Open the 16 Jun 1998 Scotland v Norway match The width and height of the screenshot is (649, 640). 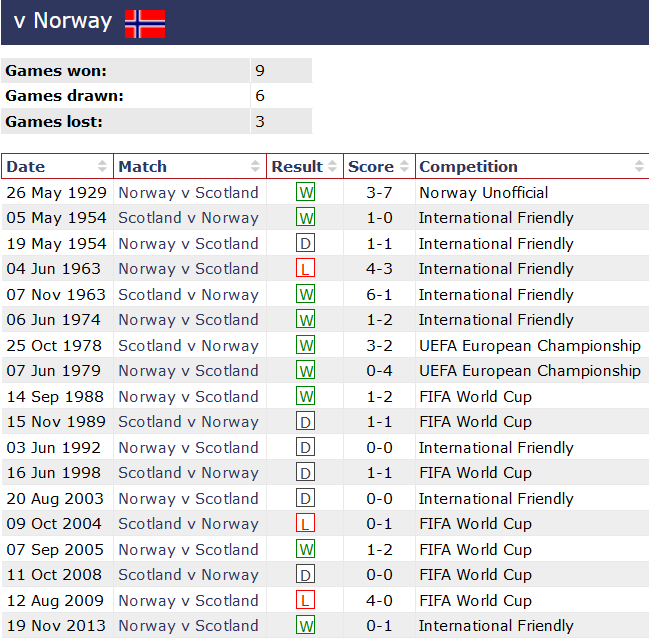(x=188, y=473)
